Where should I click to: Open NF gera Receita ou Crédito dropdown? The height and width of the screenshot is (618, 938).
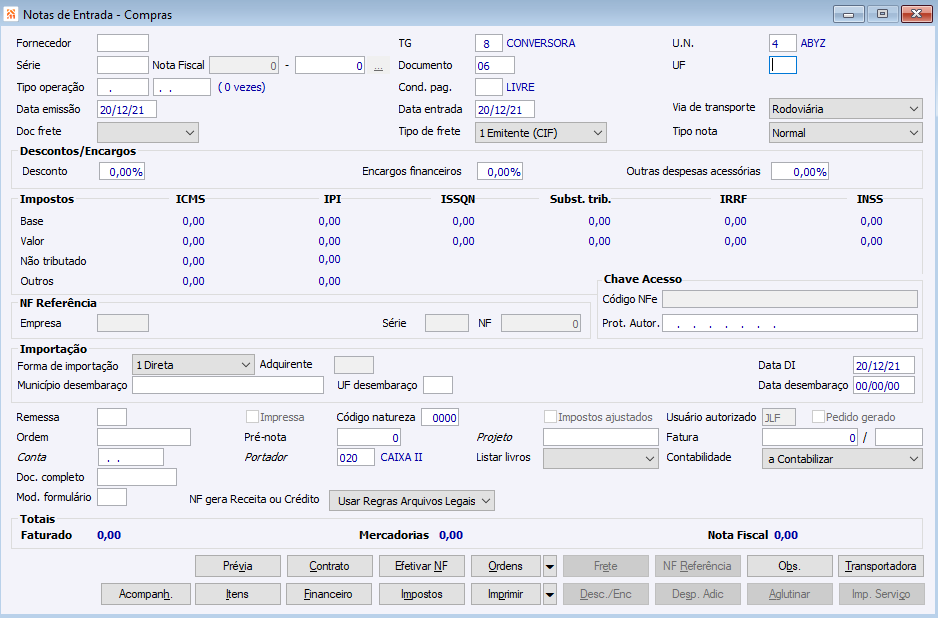click(x=411, y=500)
